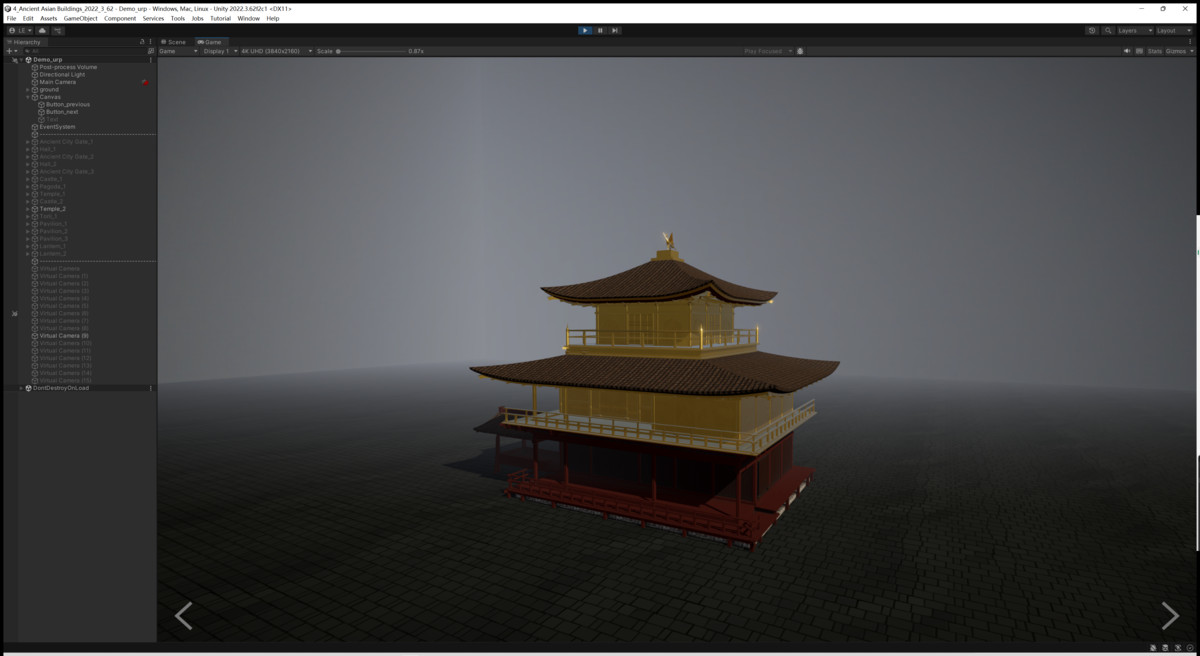This screenshot has width=1200, height=656.
Task: Click the Hierarchy panel's create (+) icon
Action: (x=9, y=51)
